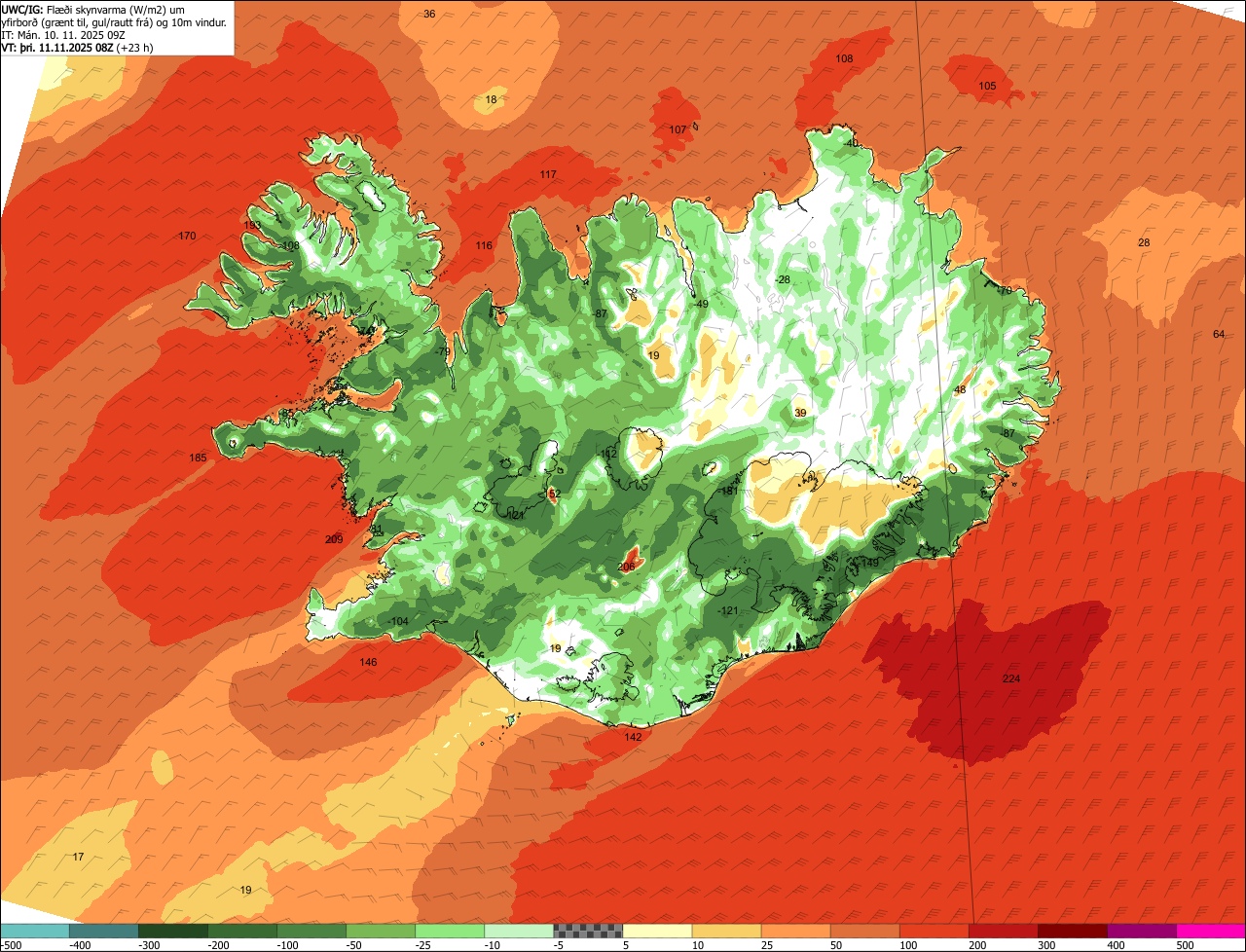This screenshot has width=1246, height=952.
Task: Click the 'VT: þri. 11.11.2025 08Z' valid time line
Action: pyautogui.click(x=77, y=47)
